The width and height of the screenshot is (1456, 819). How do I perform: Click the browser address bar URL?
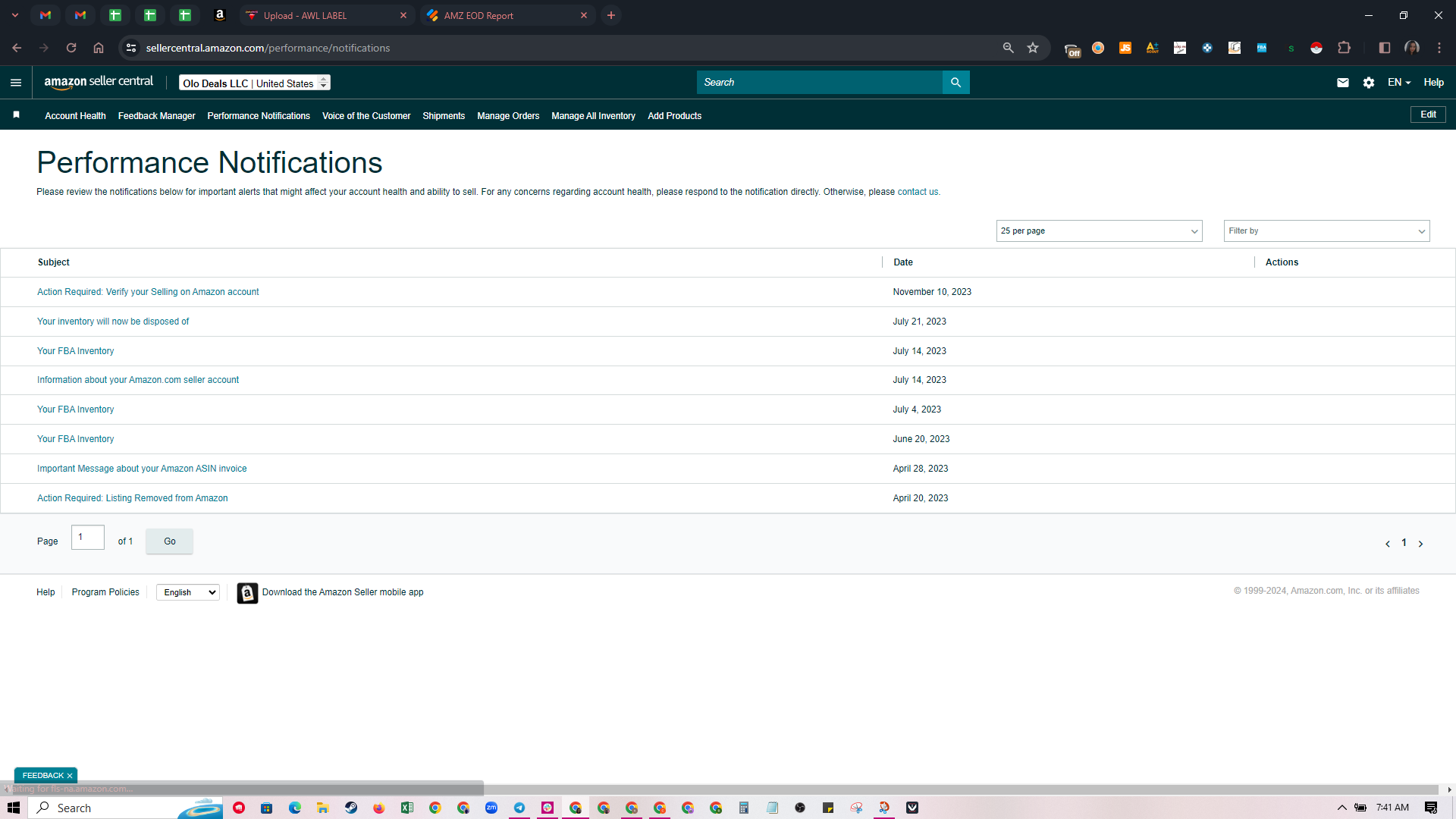click(268, 48)
